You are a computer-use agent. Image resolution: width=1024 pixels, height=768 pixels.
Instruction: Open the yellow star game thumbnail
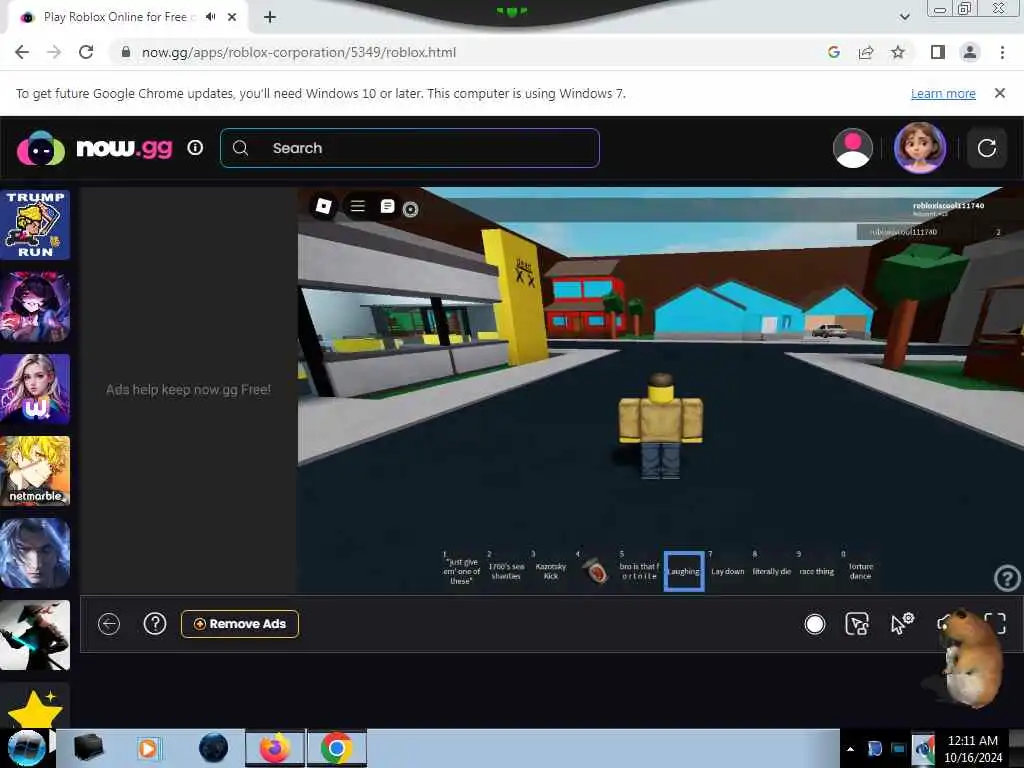(x=33, y=707)
